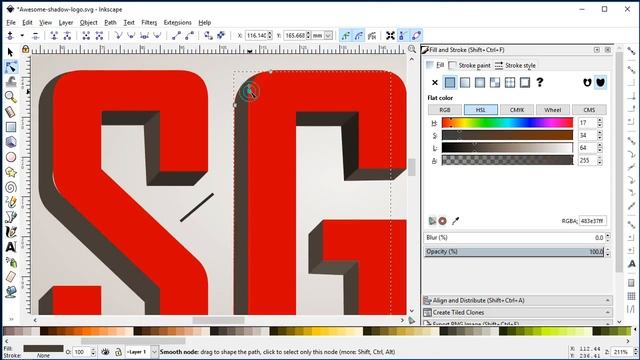Choose Pattern paint type
This screenshot has width=640, height=360.
point(510,82)
